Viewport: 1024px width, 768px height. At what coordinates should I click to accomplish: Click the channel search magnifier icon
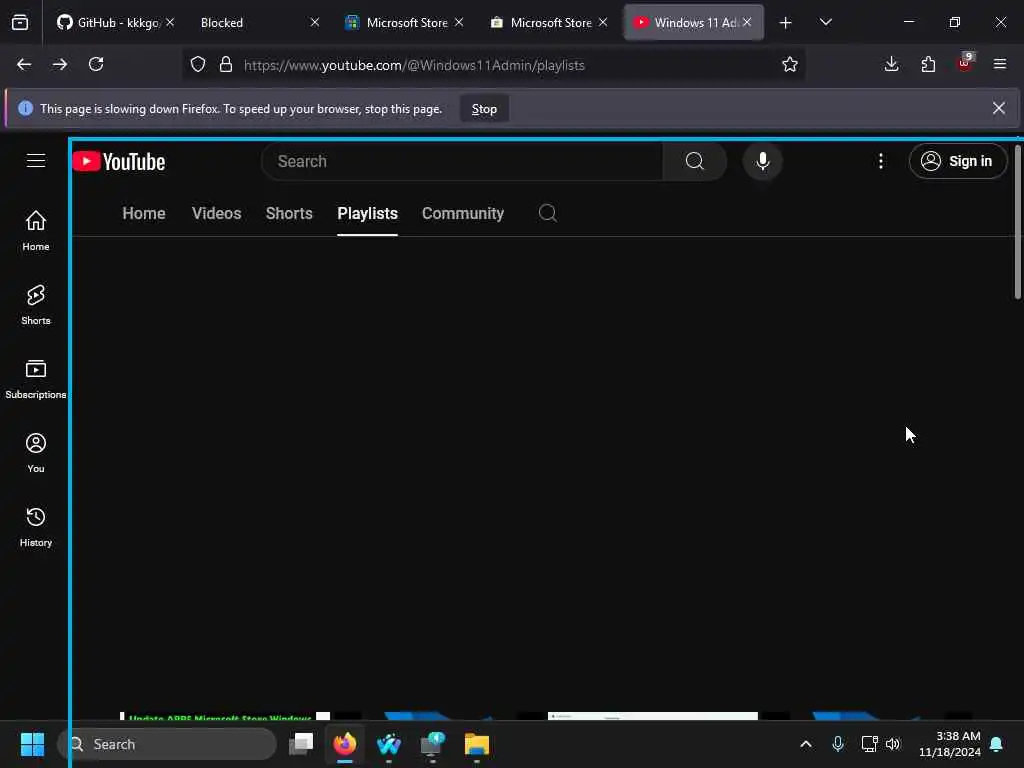(547, 213)
